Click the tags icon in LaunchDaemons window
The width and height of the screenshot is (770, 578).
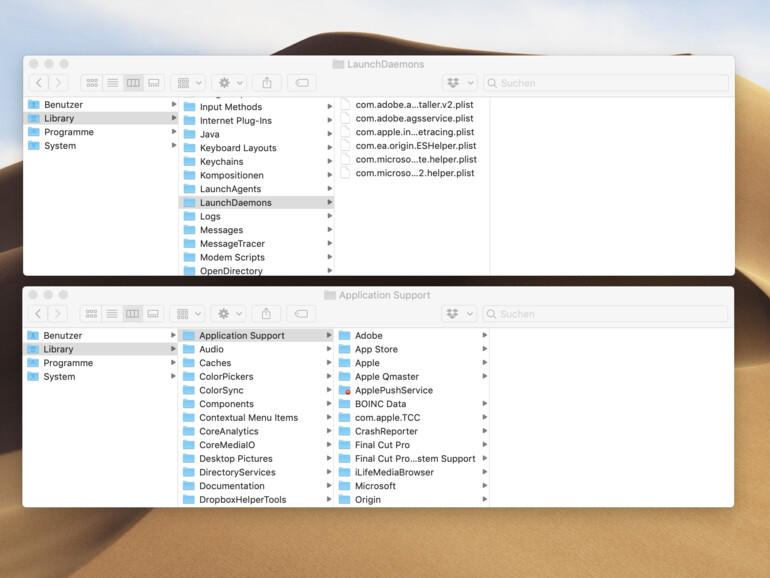[302, 83]
